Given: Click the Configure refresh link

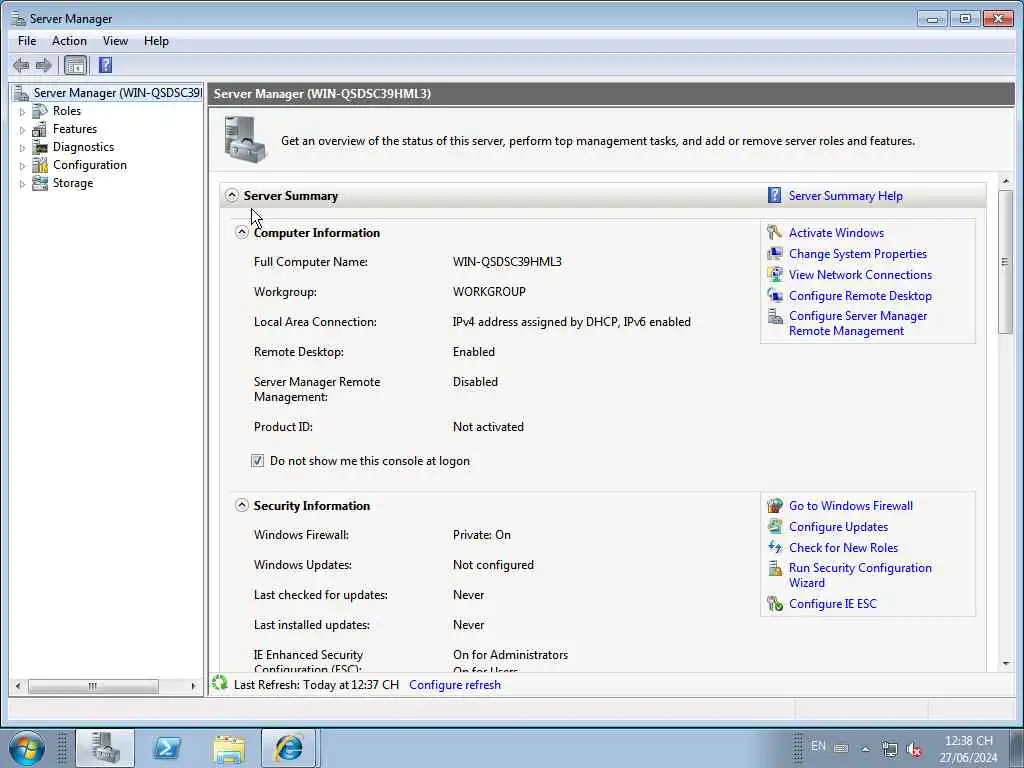Looking at the screenshot, I should pos(455,684).
